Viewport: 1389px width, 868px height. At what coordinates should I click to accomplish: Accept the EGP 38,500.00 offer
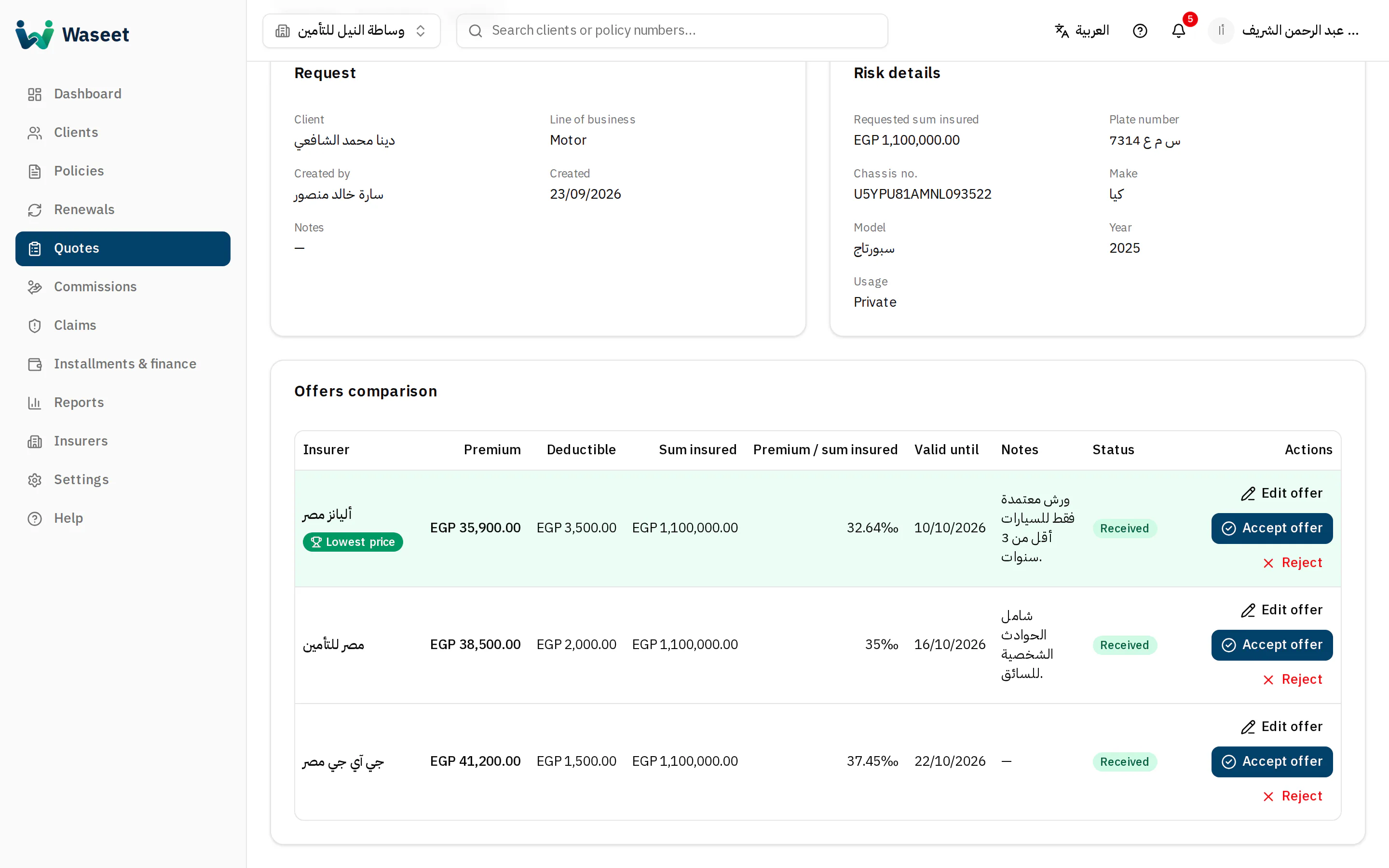coord(1272,645)
